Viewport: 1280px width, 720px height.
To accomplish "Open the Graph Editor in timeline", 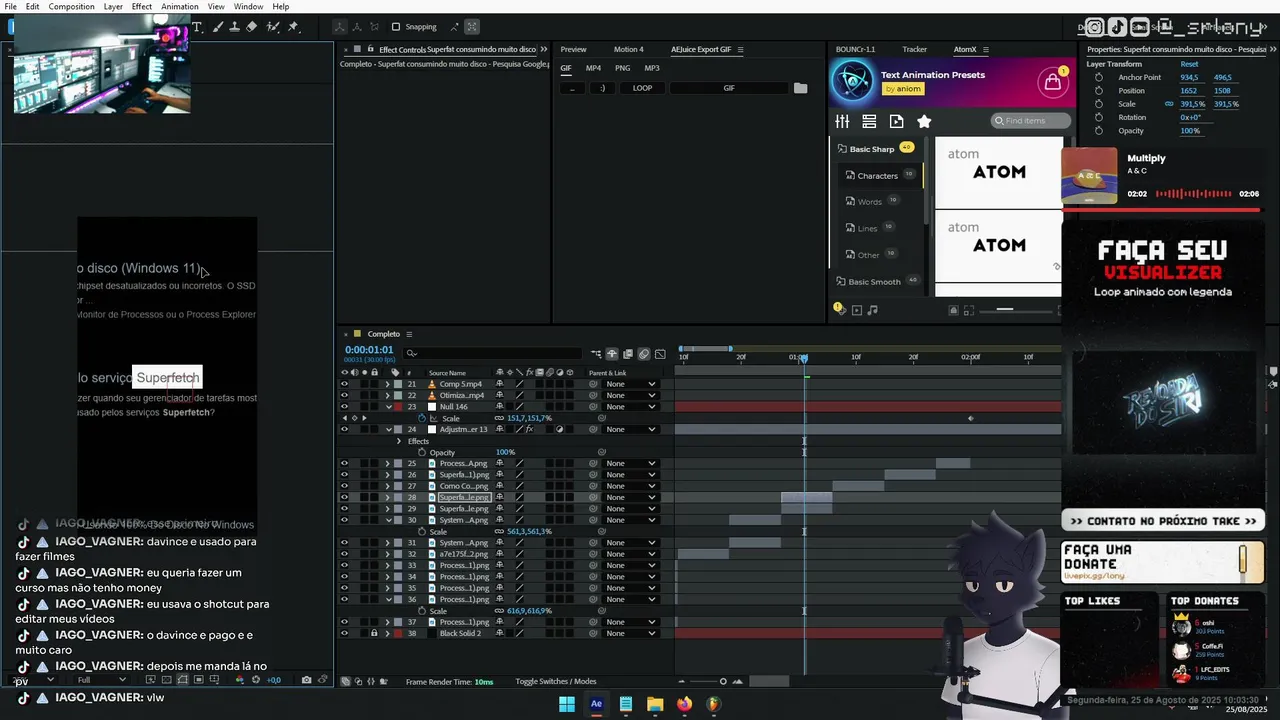I will pos(660,354).
